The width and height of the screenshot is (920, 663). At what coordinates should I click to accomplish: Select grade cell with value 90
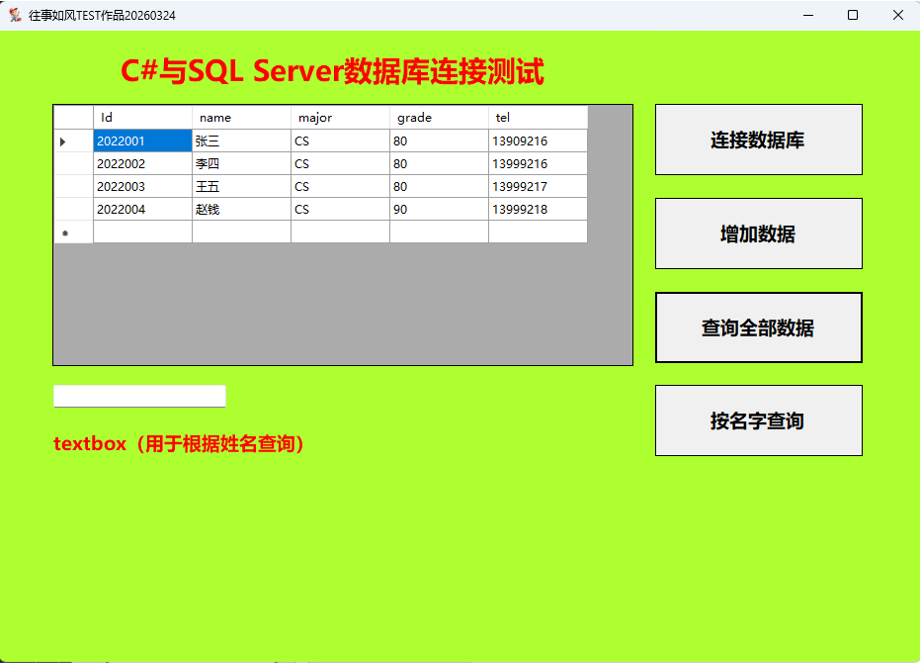coord(439,210)
